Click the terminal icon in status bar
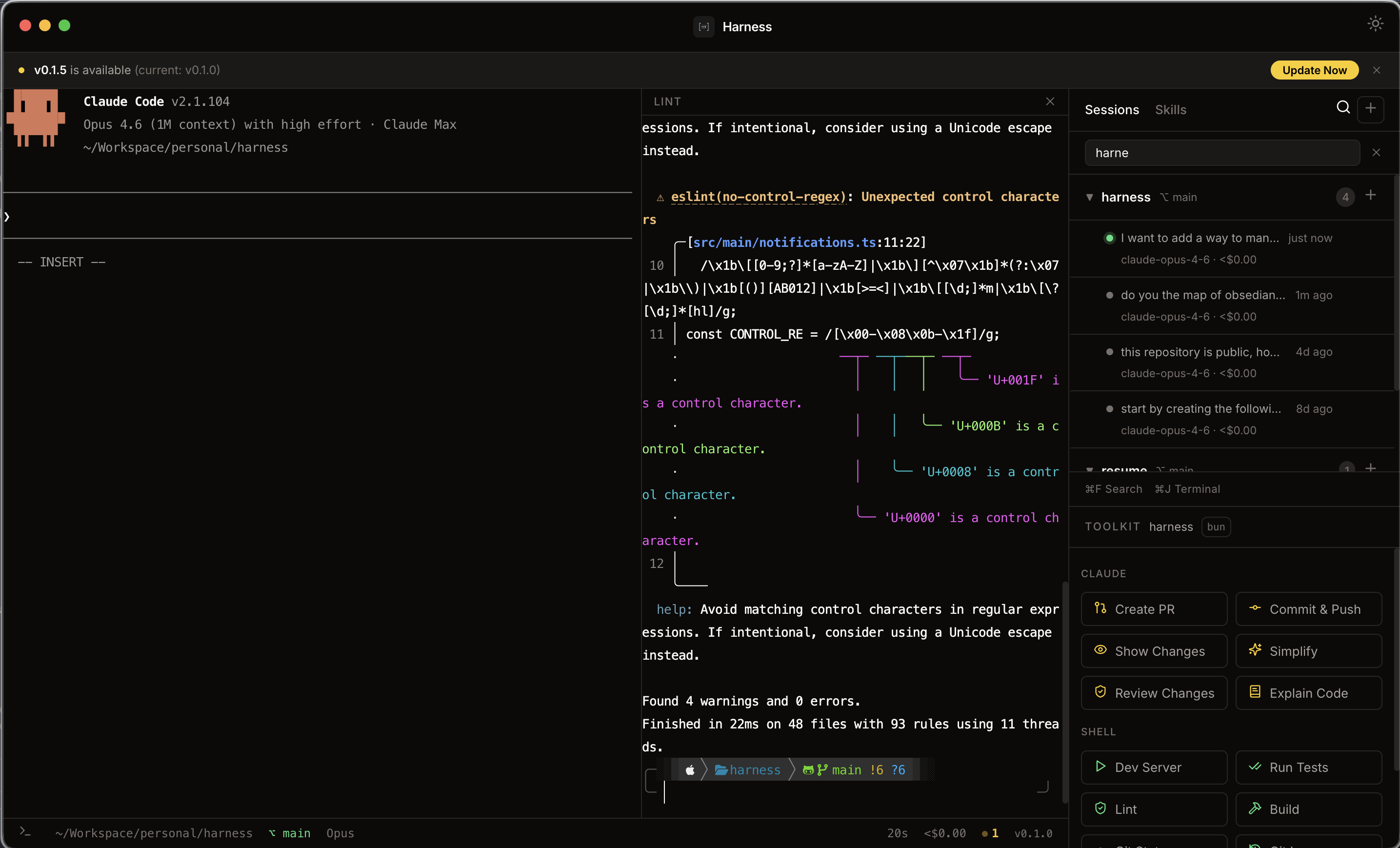The image size is (1400, 848). point(24,831)
